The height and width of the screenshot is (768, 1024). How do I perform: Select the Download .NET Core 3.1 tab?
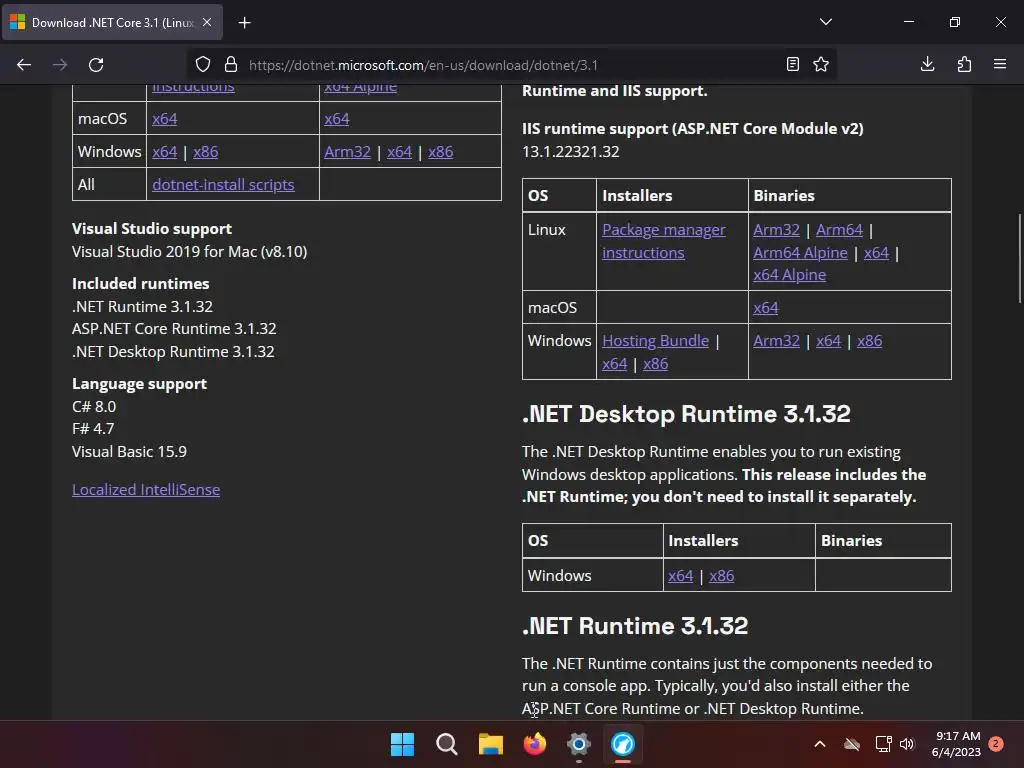tap(112, 23)
